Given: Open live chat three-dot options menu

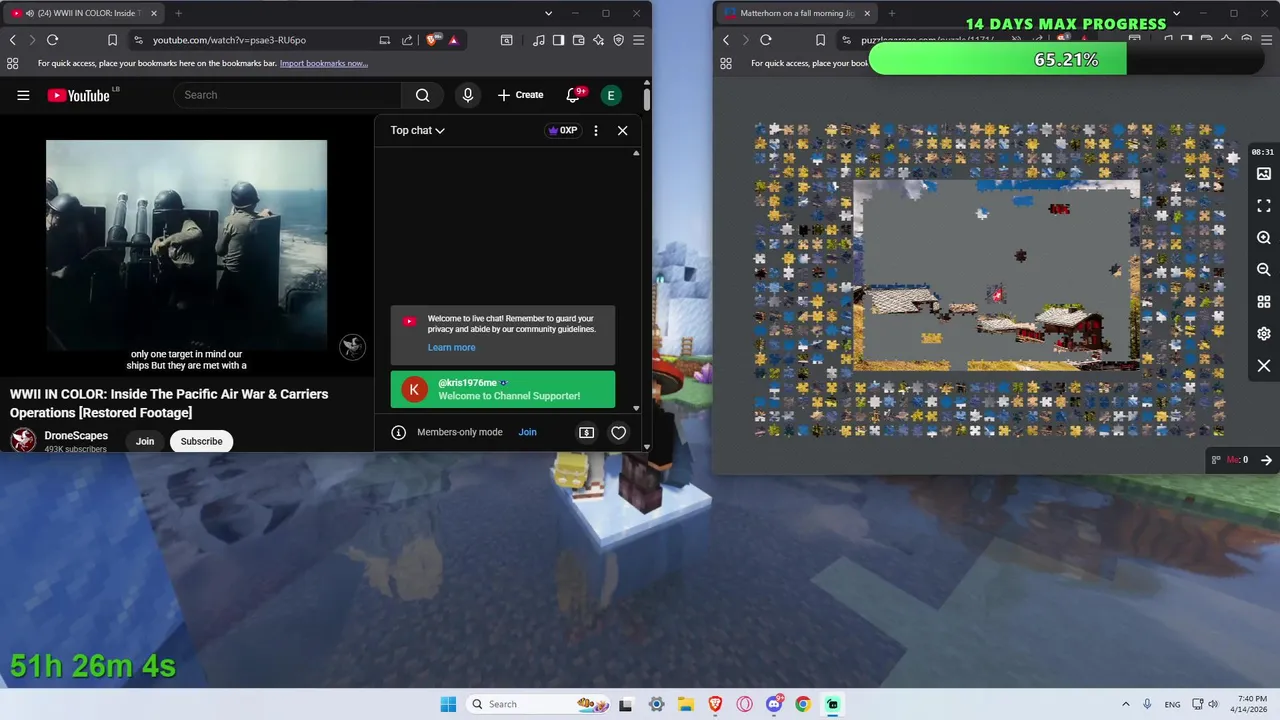Looking at the screenshot, I should (596, 130).
